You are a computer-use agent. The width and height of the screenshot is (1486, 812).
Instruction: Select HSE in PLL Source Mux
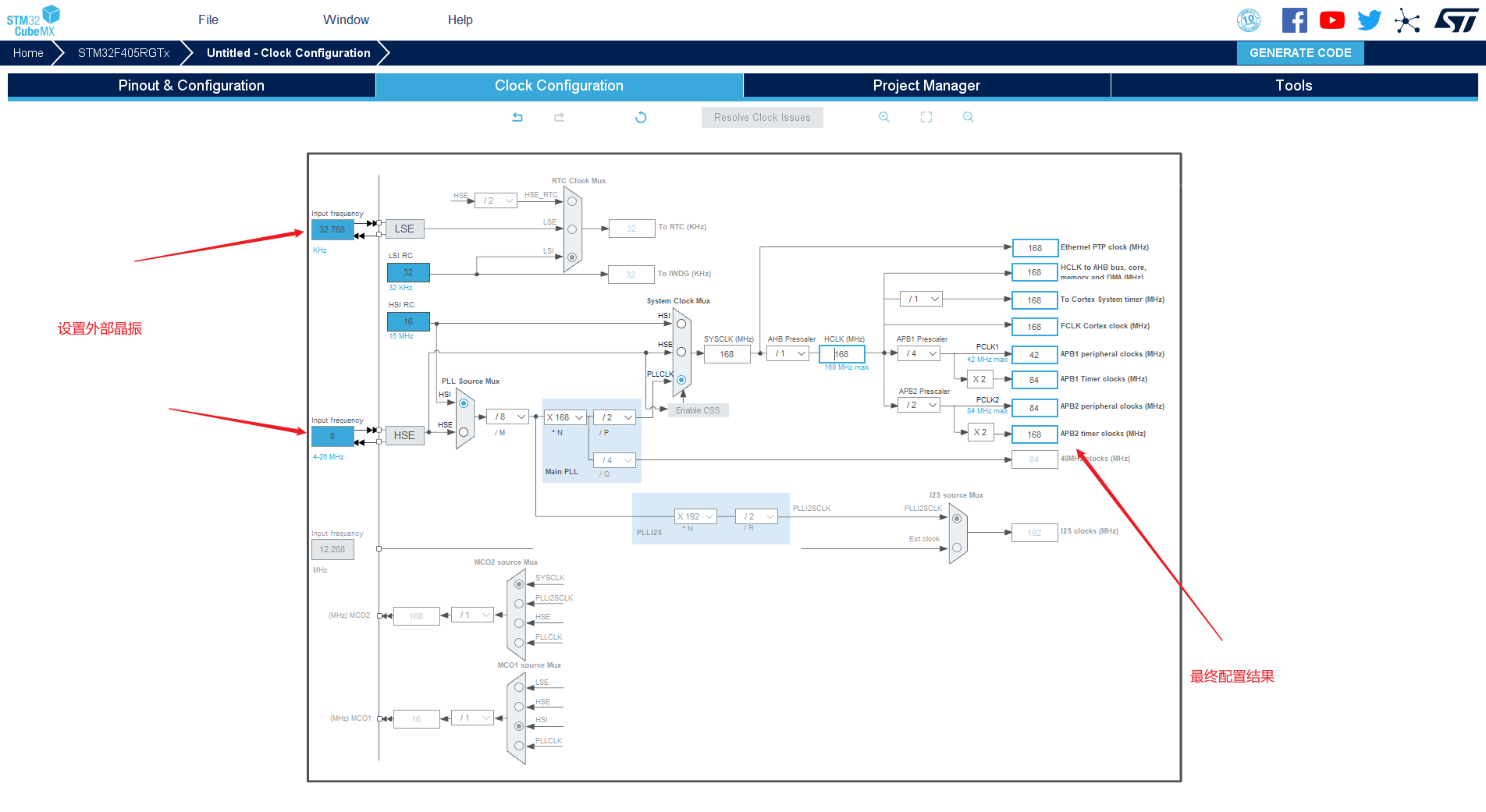(464, 431)
